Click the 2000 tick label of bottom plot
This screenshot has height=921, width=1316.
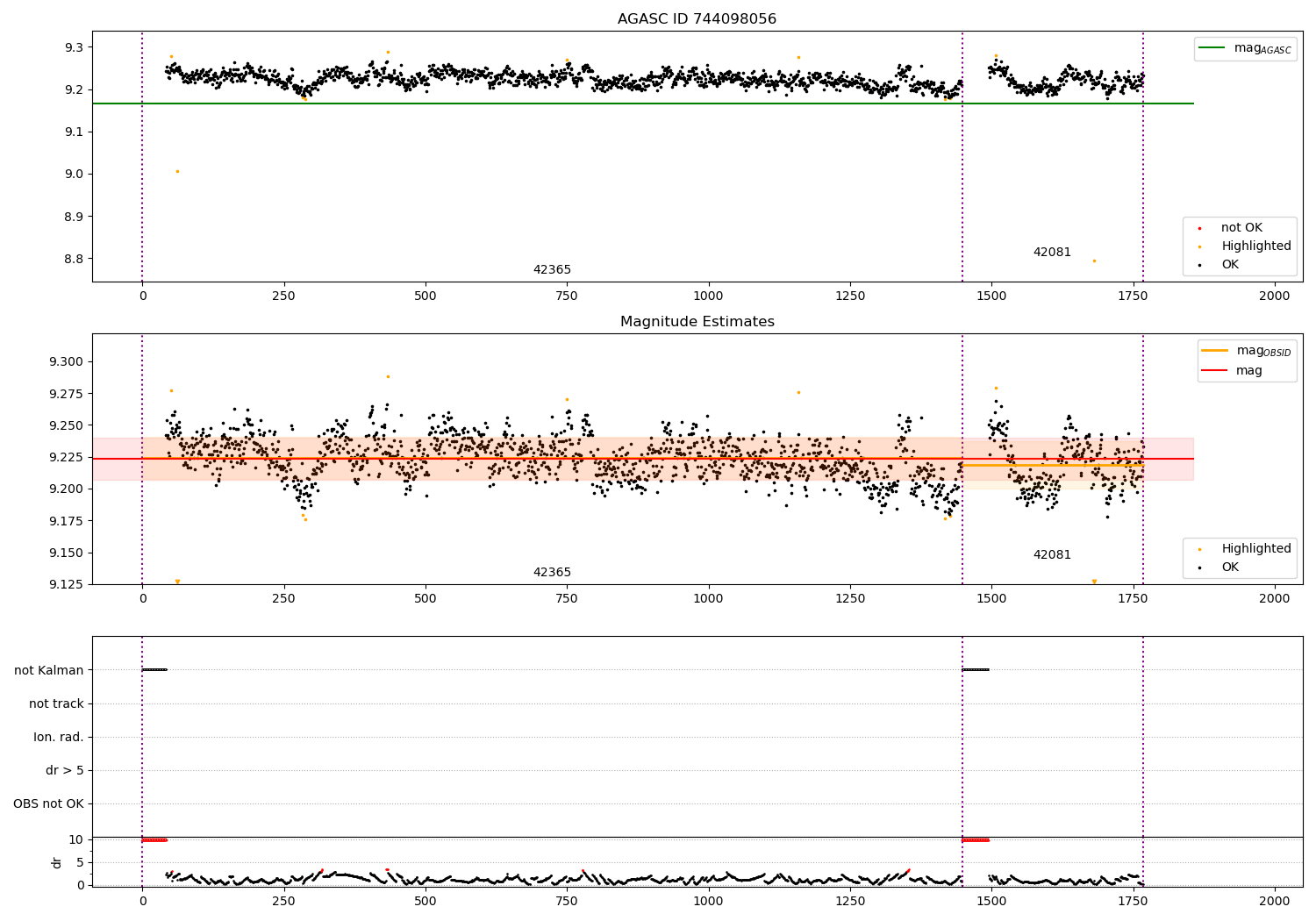pos(1274,901)
